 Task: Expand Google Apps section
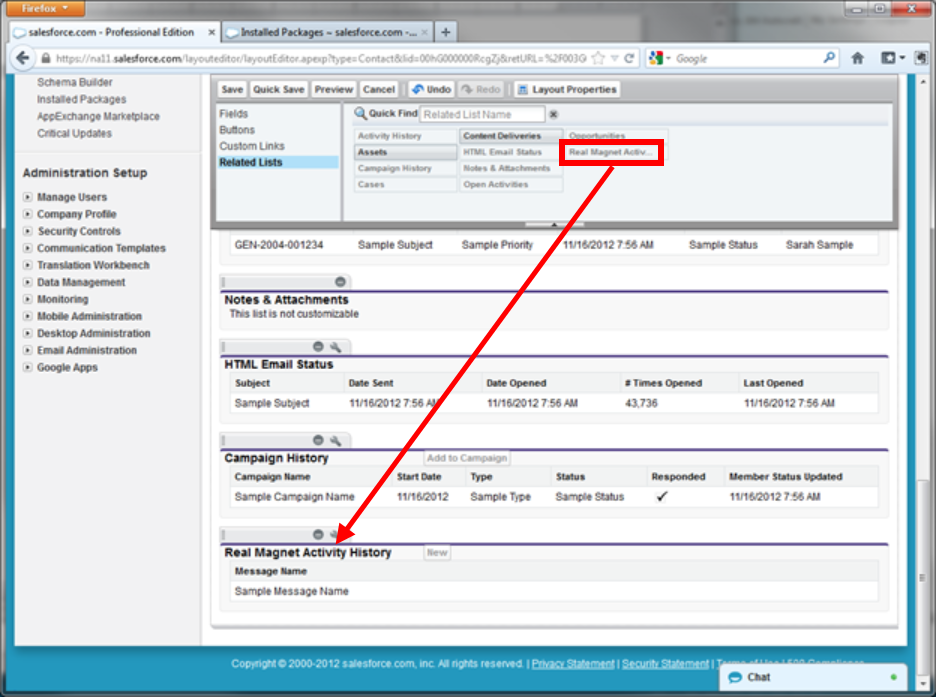(x=27, y=367)
